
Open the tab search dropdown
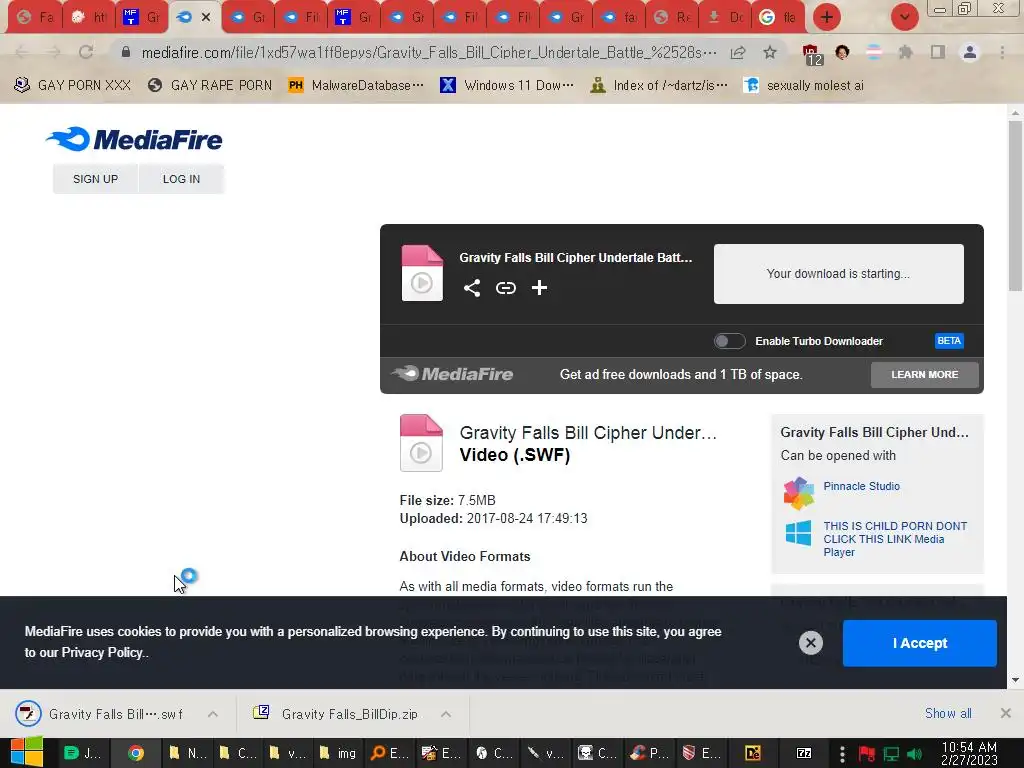click(x=904, y=17)
